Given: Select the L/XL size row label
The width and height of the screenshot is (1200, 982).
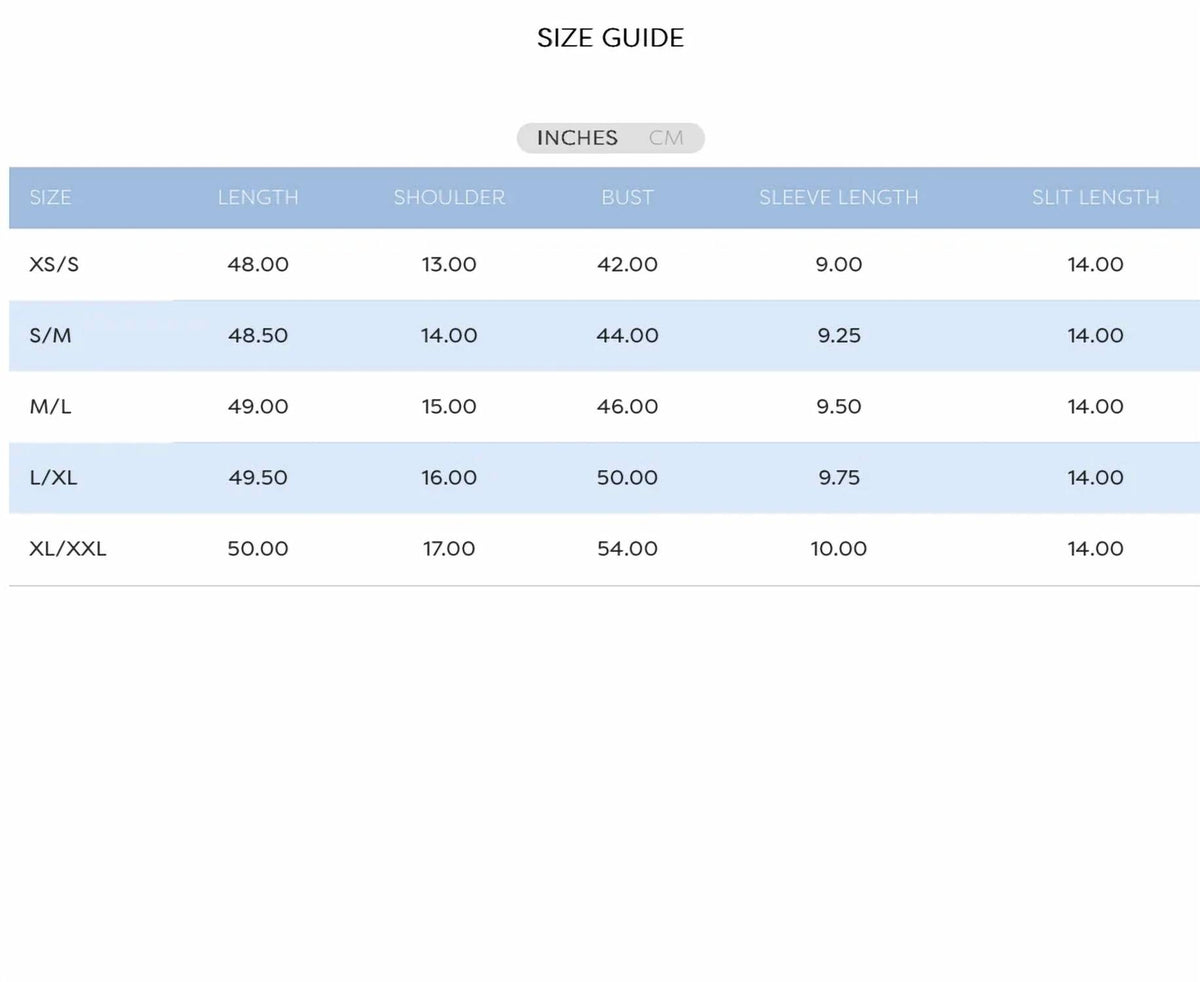Looking at the screenshot, I should pyautogui.click(x=53, y=478).
